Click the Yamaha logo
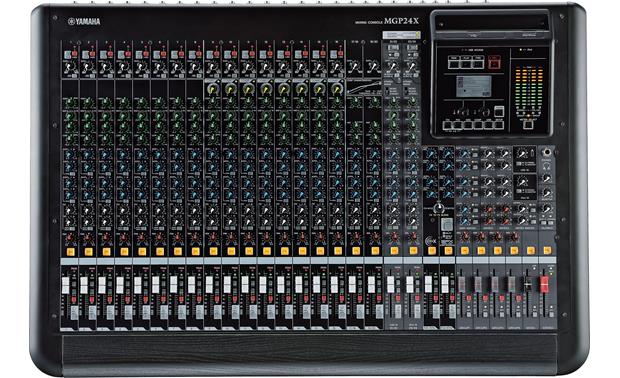 [x=84, y=21]
